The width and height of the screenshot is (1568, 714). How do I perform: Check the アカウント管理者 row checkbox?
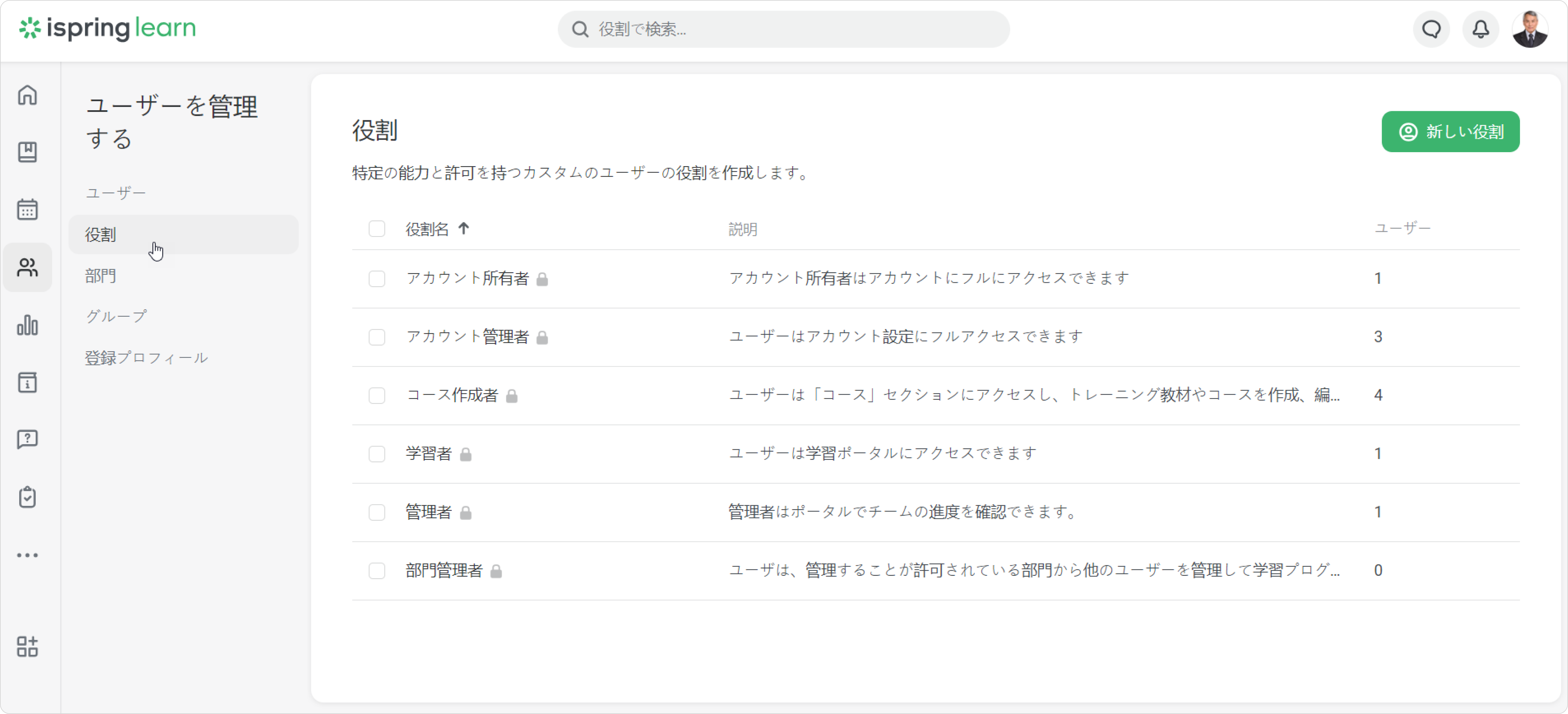pos(377,337)
